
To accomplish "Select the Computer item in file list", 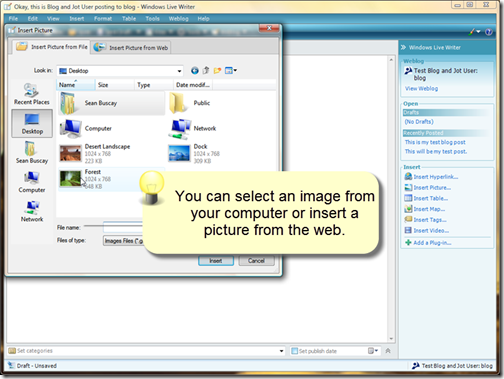I will tap(86, 128).
